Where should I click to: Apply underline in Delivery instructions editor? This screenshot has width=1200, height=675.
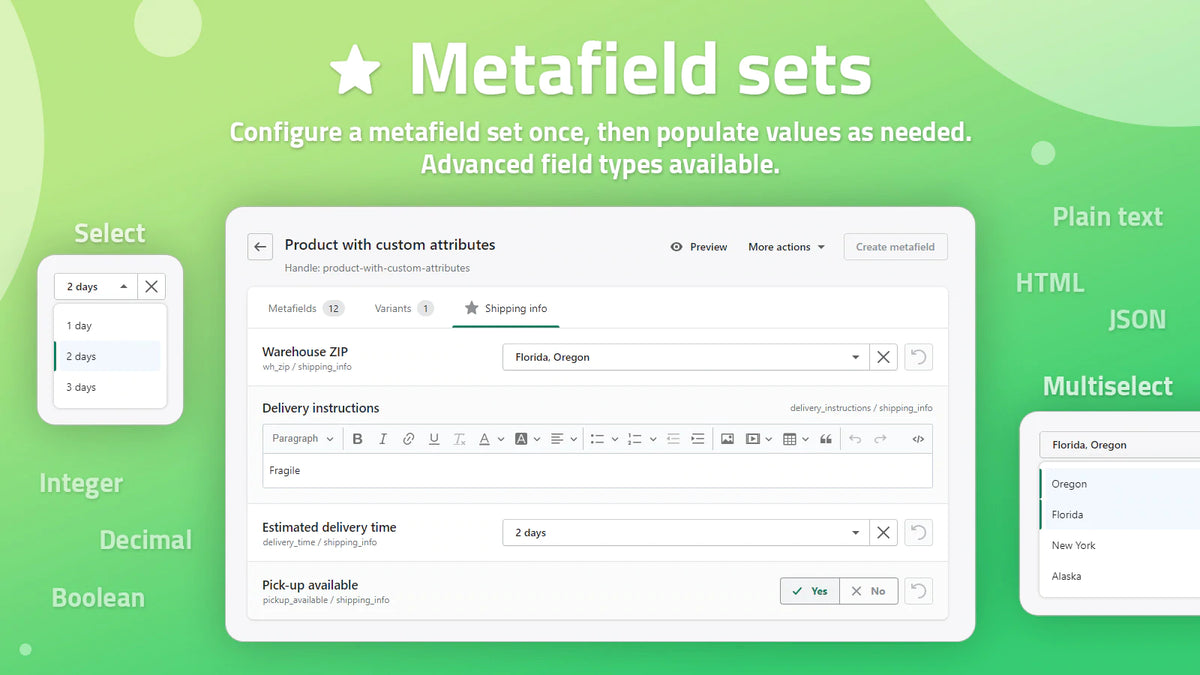433,439
